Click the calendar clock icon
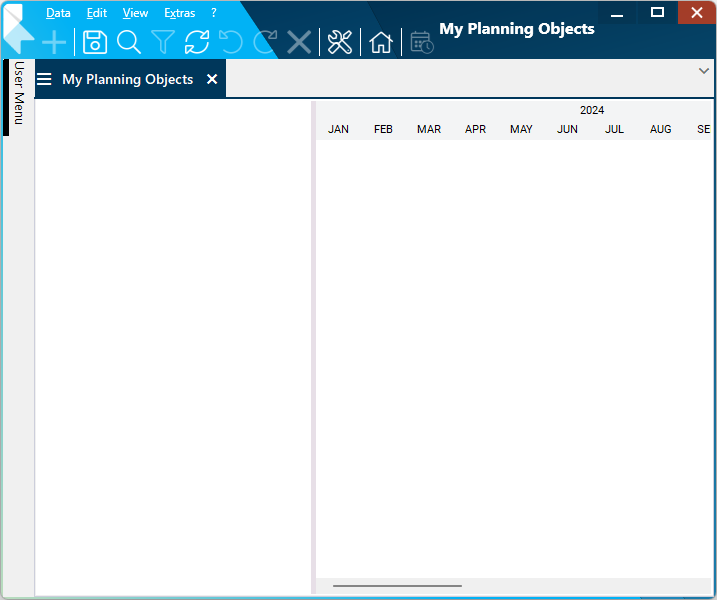This screenshot has width=717, height=600. (421, 42)
